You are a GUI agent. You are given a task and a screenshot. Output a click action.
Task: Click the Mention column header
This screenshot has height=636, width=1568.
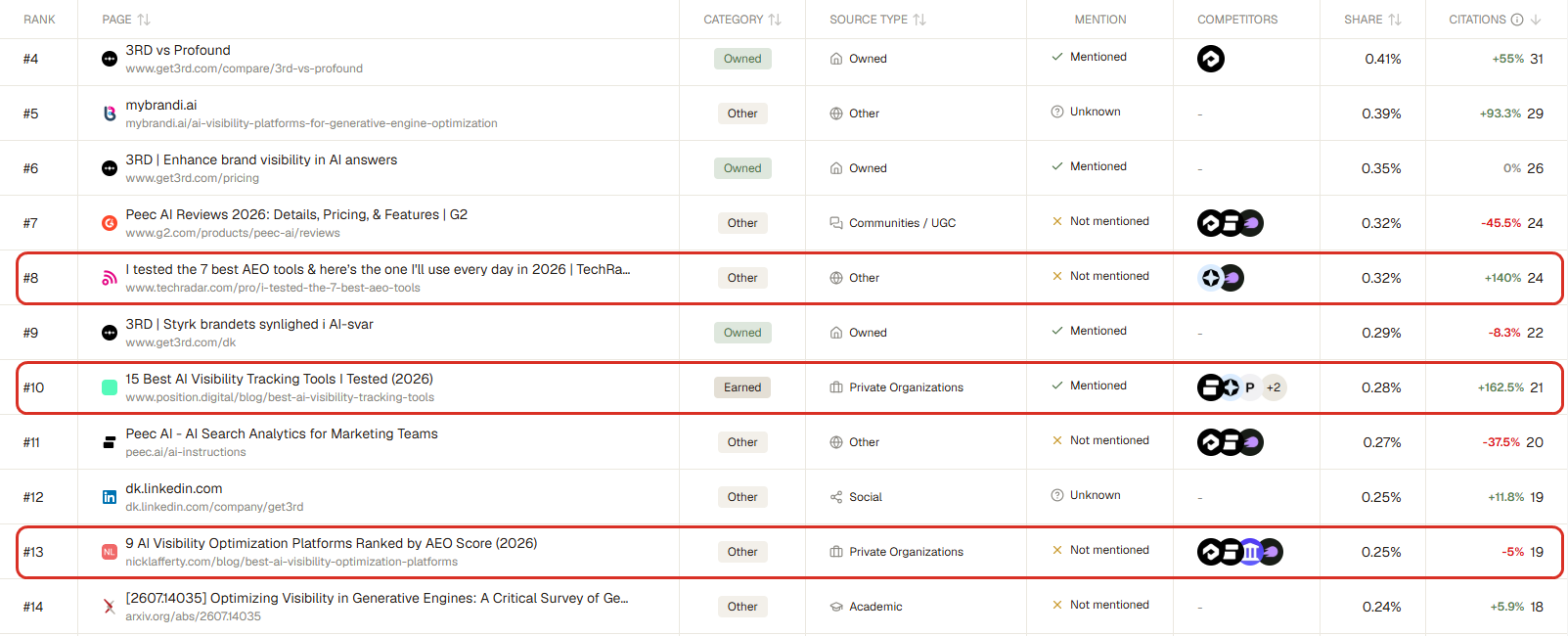tap(1100, 20)
